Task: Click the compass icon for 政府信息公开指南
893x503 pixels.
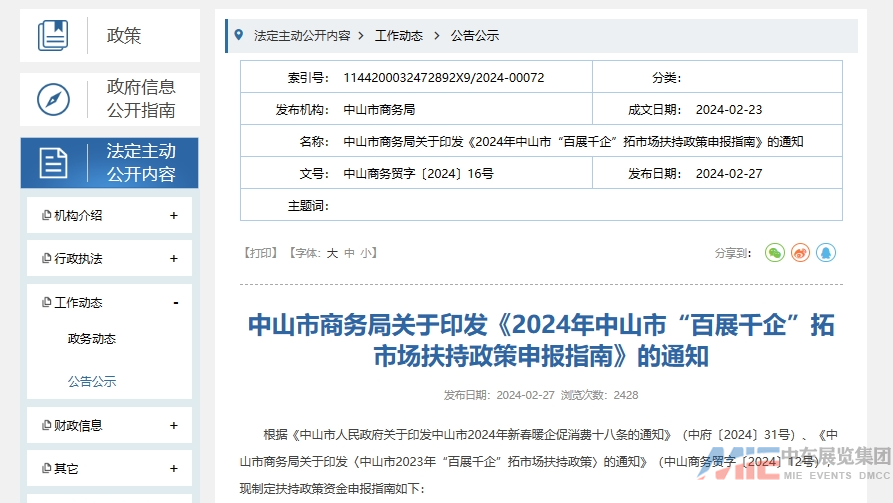Action: point(53,99)
